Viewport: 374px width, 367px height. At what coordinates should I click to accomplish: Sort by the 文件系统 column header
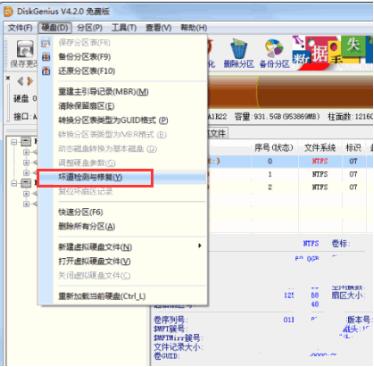(x=320, y=147)
